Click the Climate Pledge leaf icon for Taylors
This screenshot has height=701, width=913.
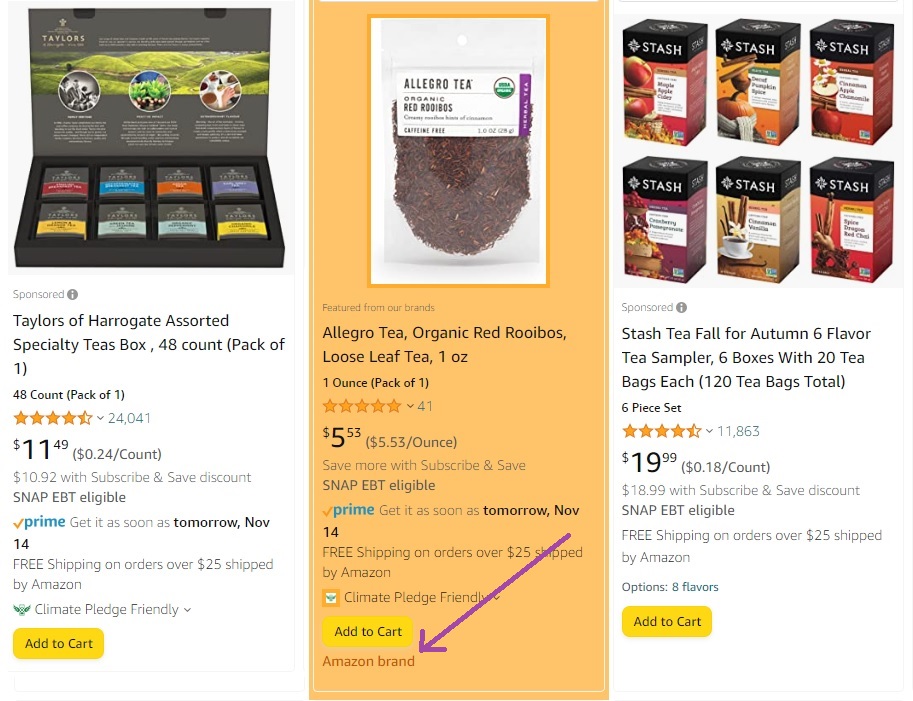(x=22, y=610)
